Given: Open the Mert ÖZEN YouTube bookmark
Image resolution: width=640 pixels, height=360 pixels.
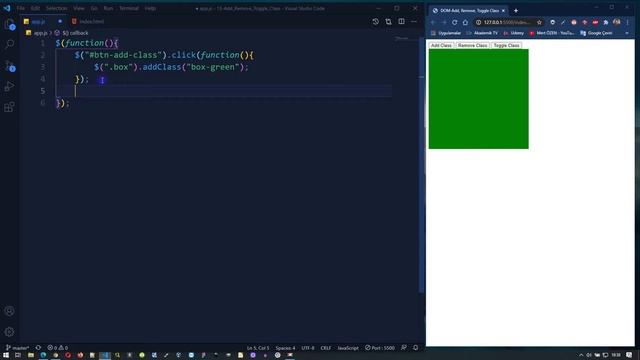Looking at the screenshot, I should [x=552, y=33].
